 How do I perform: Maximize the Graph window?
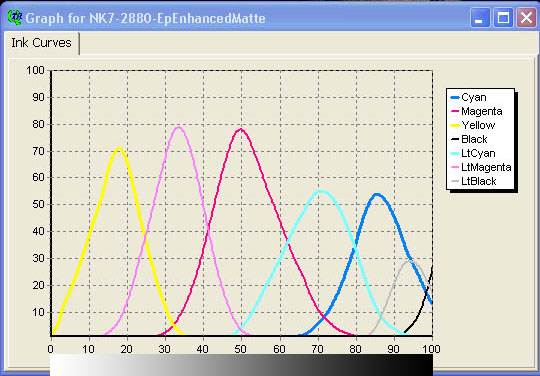coord(503,17)
